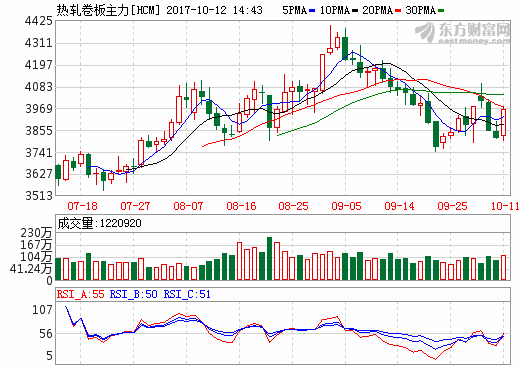520x365 pixels.
Task: Click the 4425 price axis label
Action: point(39,21)
